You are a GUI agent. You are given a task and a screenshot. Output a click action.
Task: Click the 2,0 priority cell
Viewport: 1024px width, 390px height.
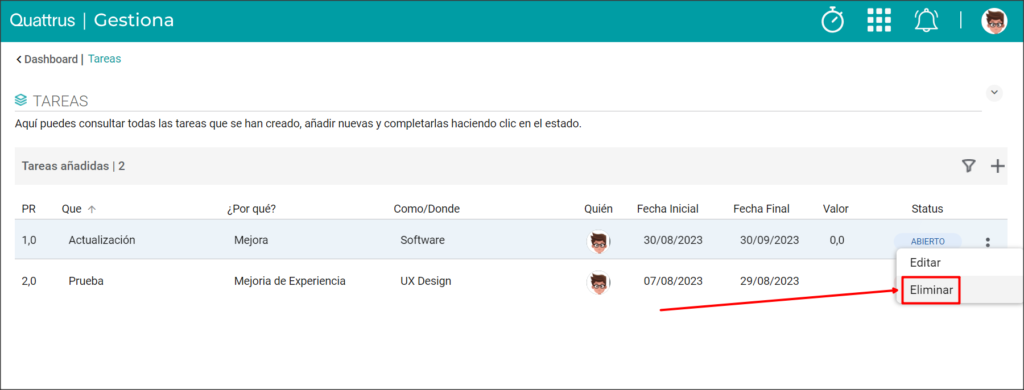pyautogui.click(x=29, y=281)
